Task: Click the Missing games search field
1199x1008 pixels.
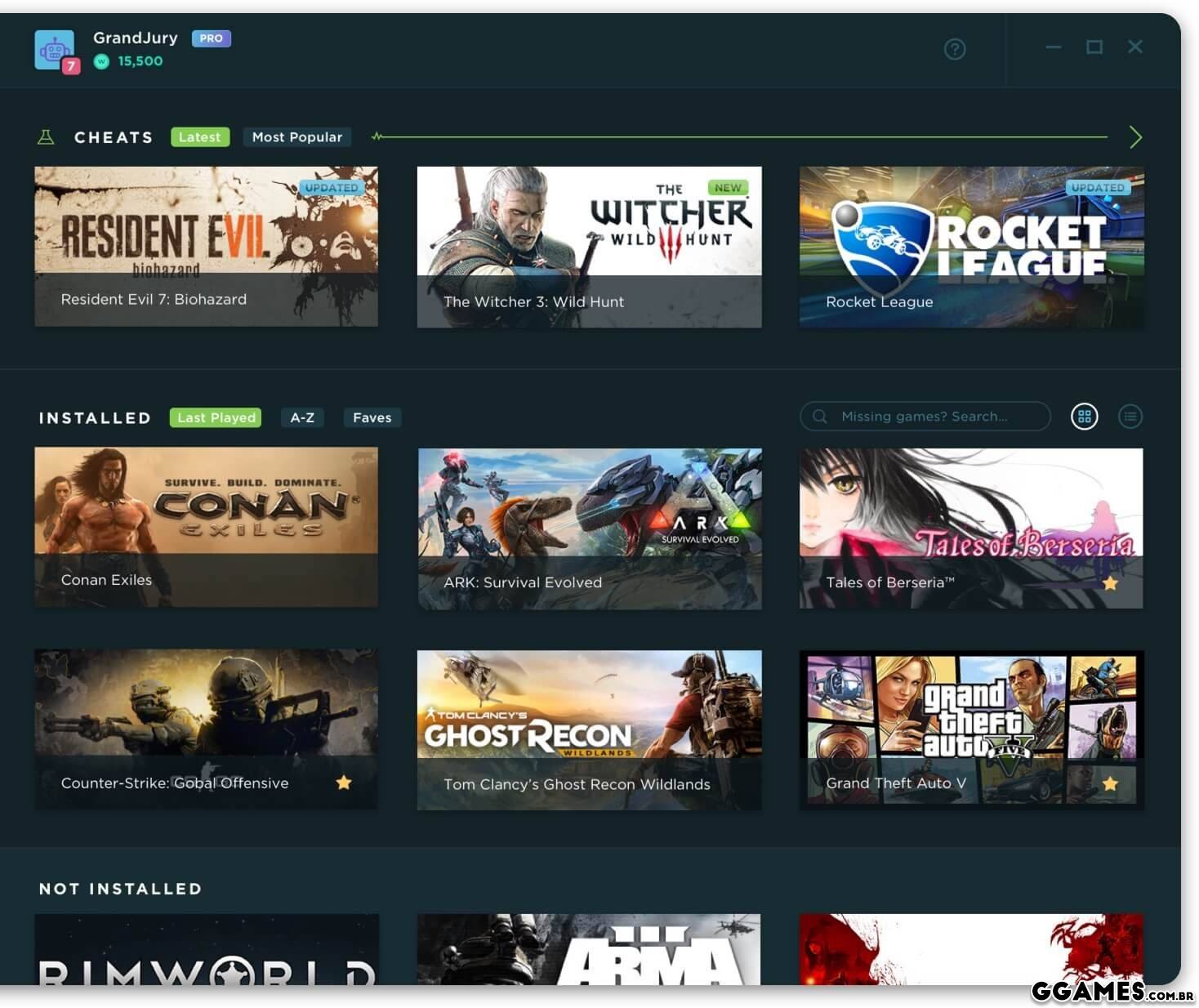Action: pos(925,417)
